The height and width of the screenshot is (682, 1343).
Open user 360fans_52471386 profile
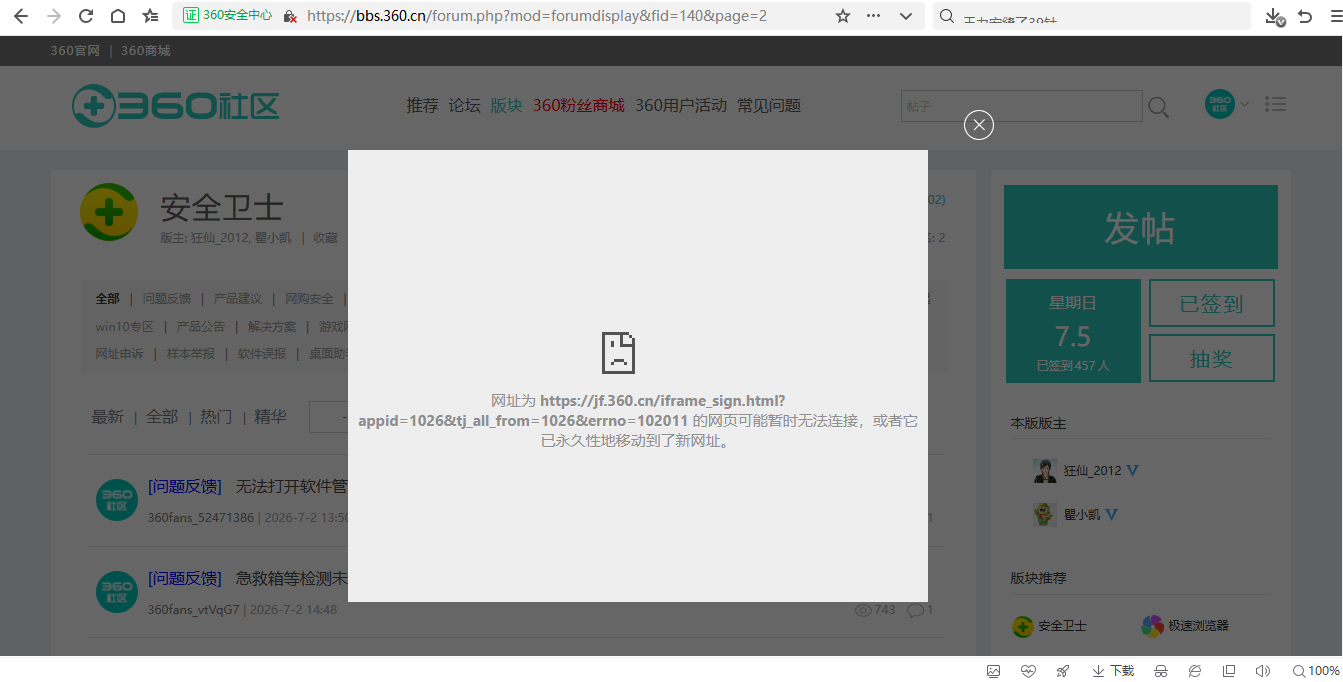pos(201,518)
